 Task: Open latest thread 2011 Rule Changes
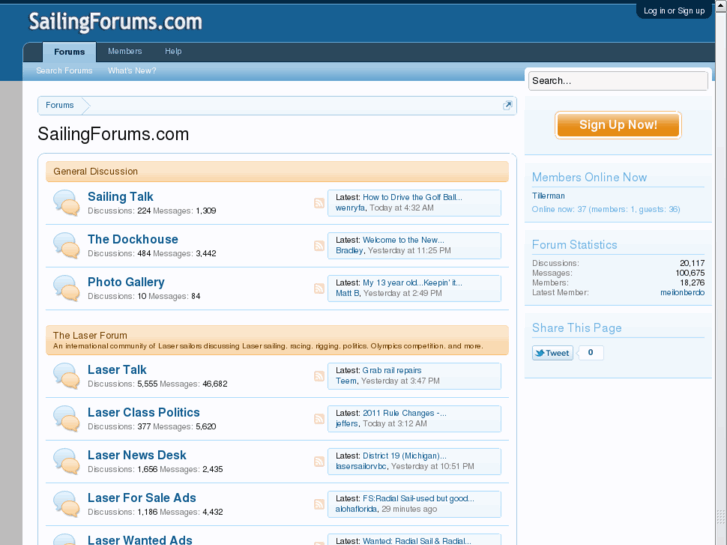pos(404,413)
